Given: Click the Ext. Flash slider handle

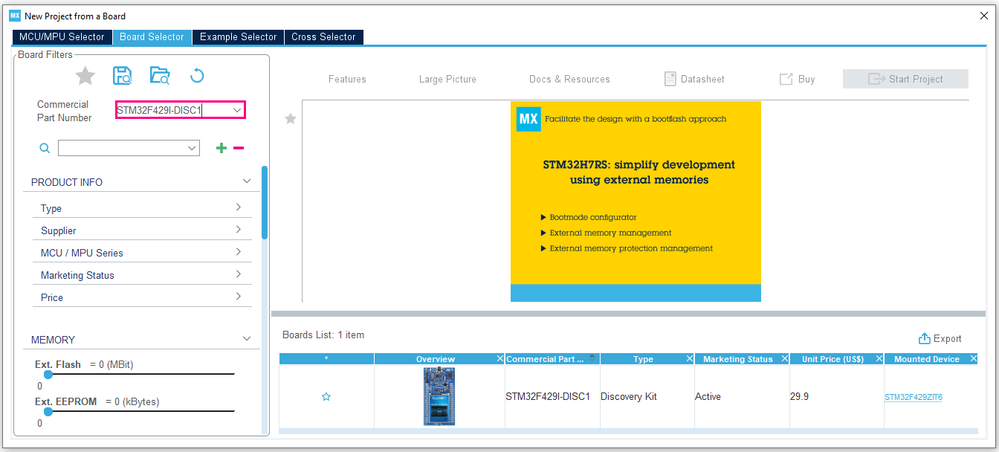Looking at the screenshot, I should click(x=48, y=375).
